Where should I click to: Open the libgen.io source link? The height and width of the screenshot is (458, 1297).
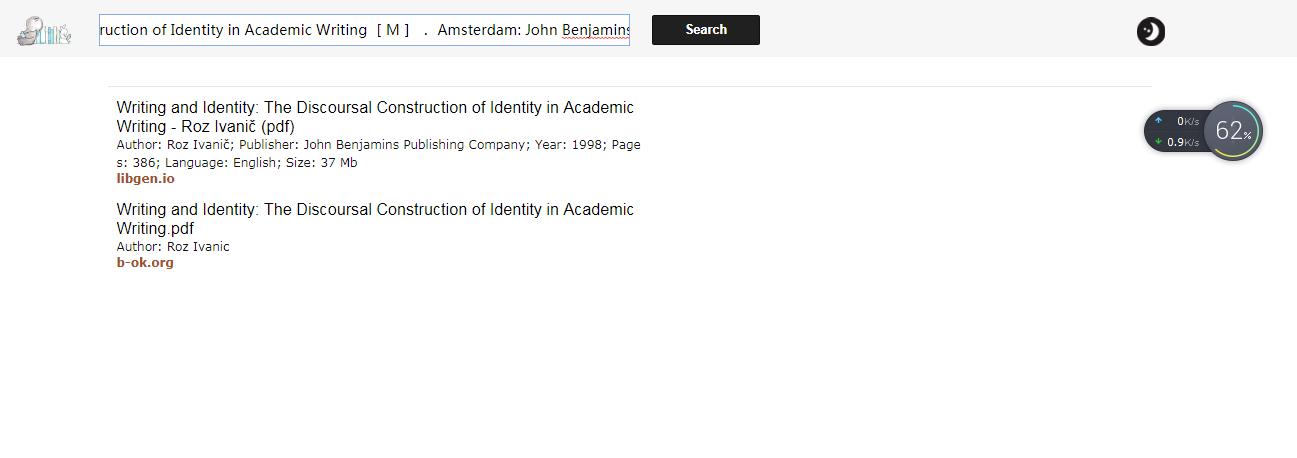[x=145, y=179]
